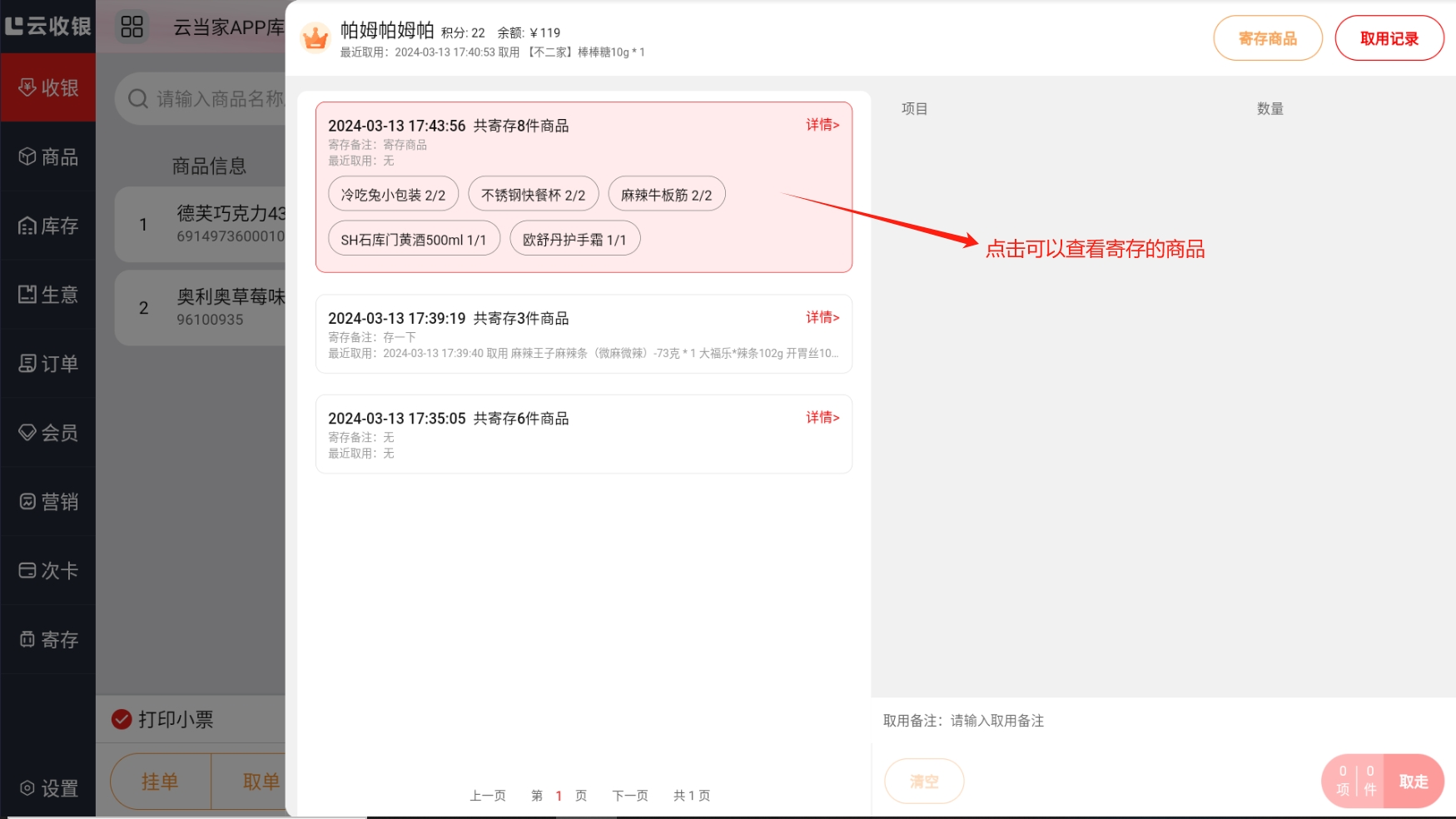Screen dimensions: 1456x819
Task: Select 次卡 in the sidebar menu
Action: pyautogui.click(x=48, y=571)
